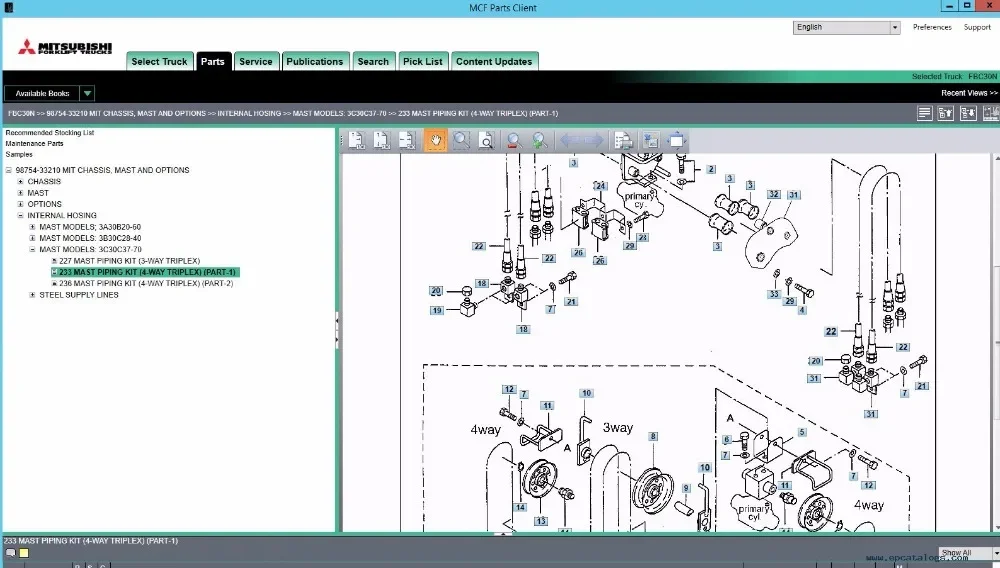Screen dimensions: 1000x568
Task: Print the parts diagram
Action: point(623,140)
